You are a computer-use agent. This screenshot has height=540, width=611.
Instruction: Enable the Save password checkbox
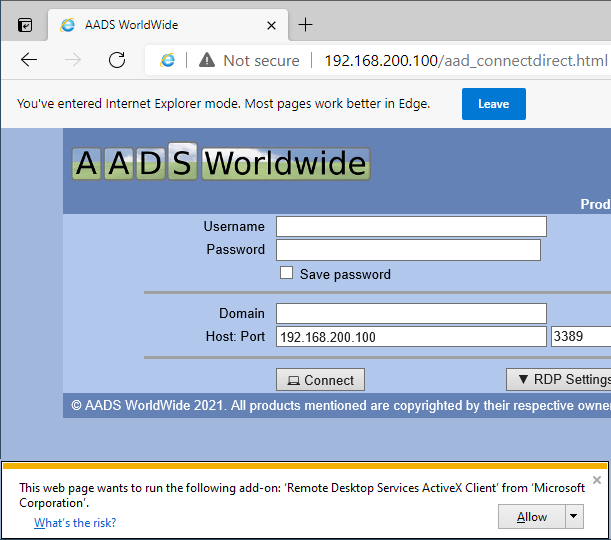(x=287, y=273)
